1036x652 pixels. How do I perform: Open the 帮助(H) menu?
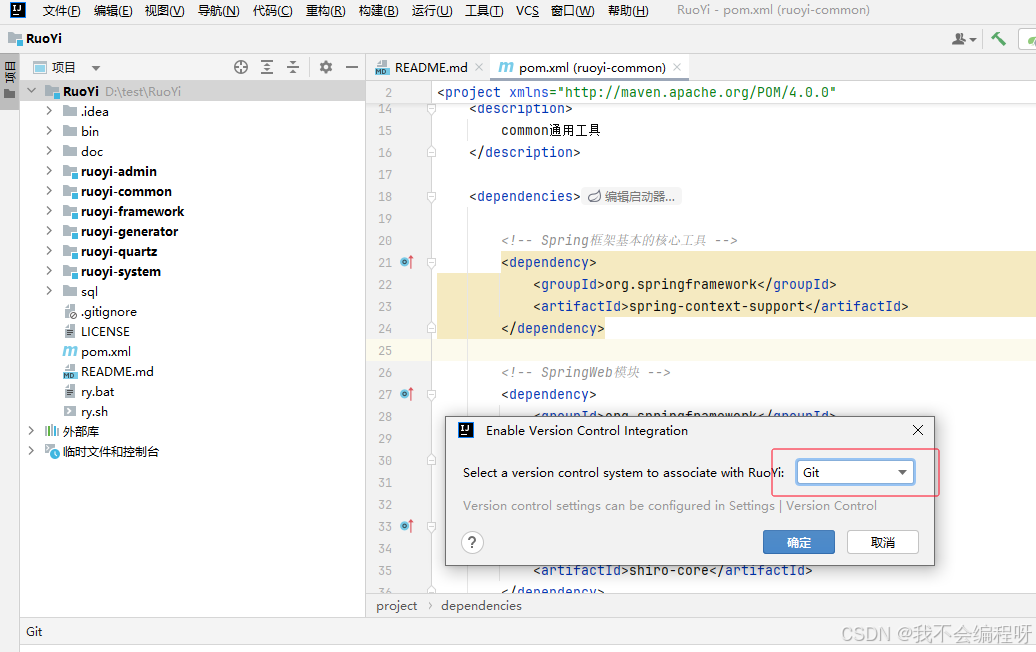coord(628,11)
